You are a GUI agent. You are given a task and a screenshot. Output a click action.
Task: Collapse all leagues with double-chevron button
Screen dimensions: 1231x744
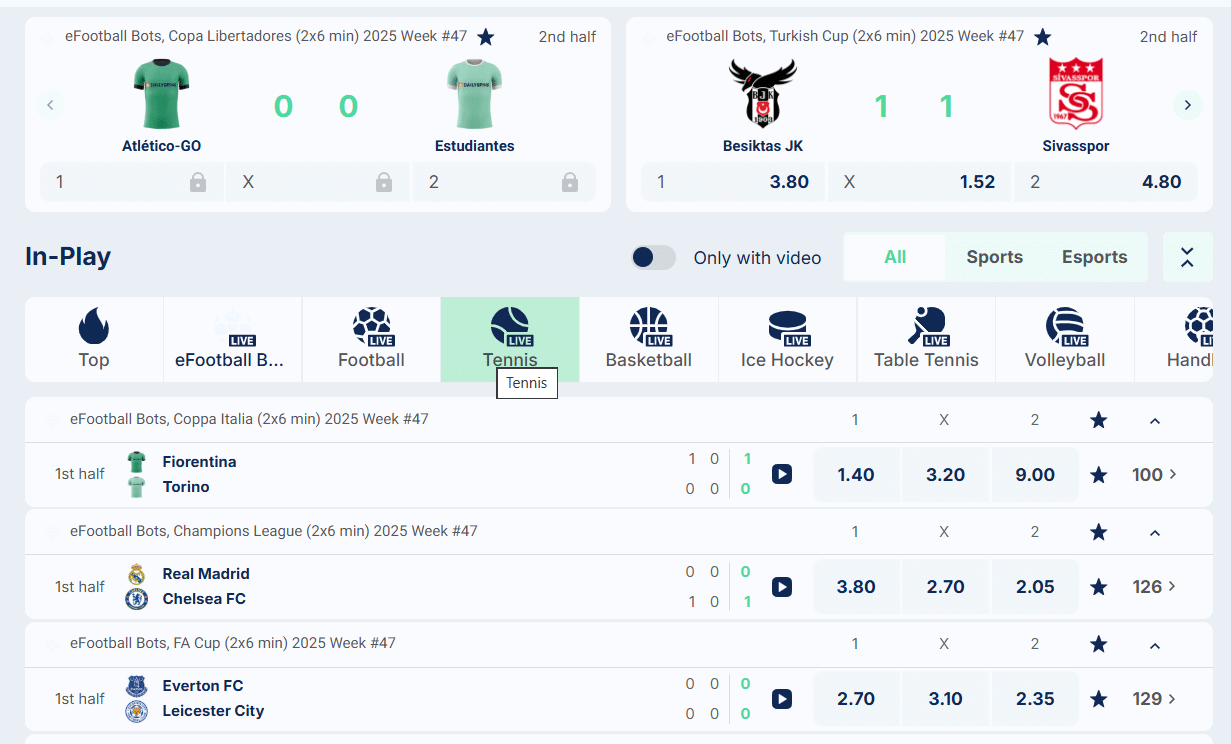1187,257
